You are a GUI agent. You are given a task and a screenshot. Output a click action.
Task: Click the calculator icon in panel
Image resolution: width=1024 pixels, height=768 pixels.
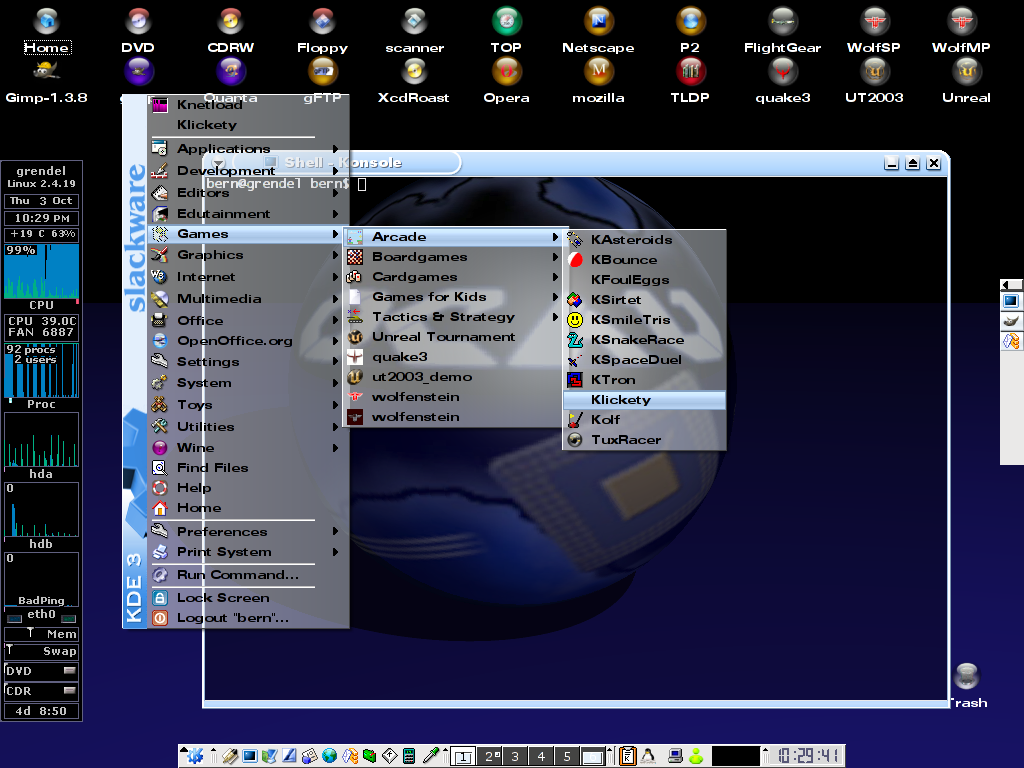pos(409,756)
